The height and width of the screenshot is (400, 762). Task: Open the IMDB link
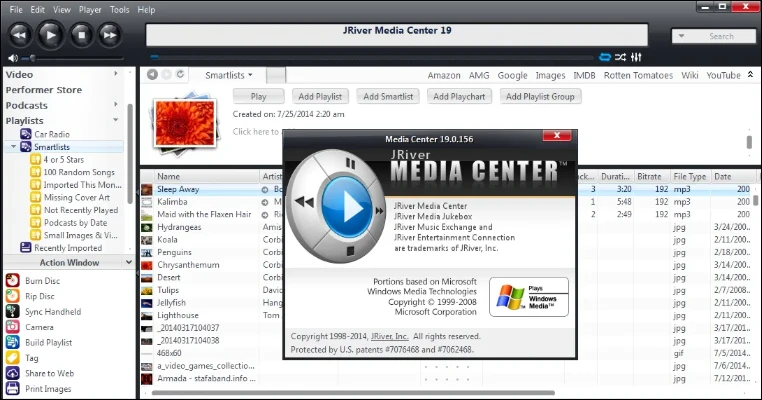click(584, 75)
